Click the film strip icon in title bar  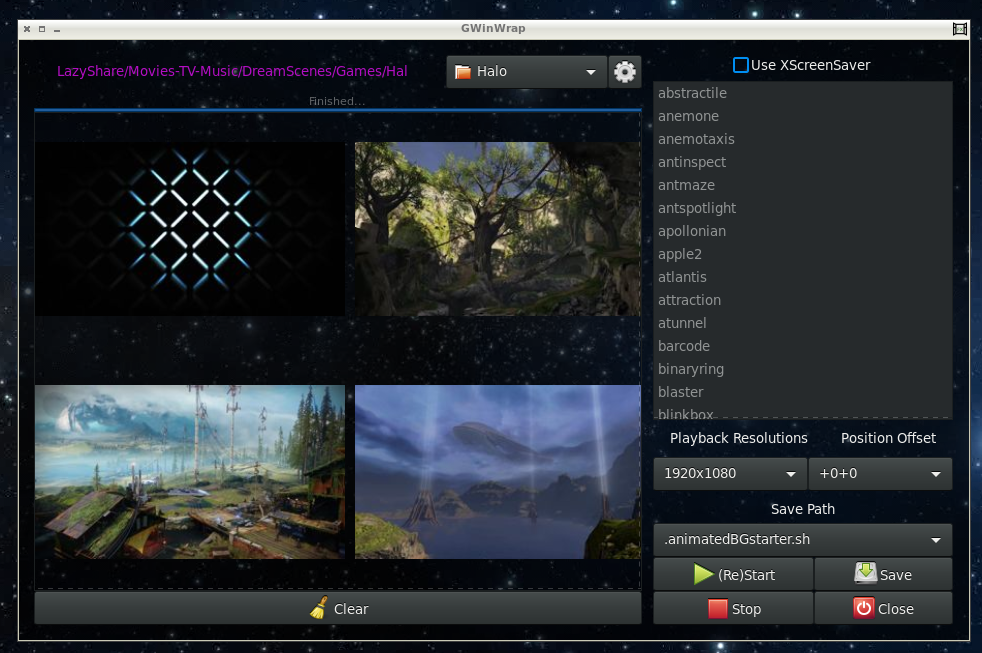click(x=959, y=29)
